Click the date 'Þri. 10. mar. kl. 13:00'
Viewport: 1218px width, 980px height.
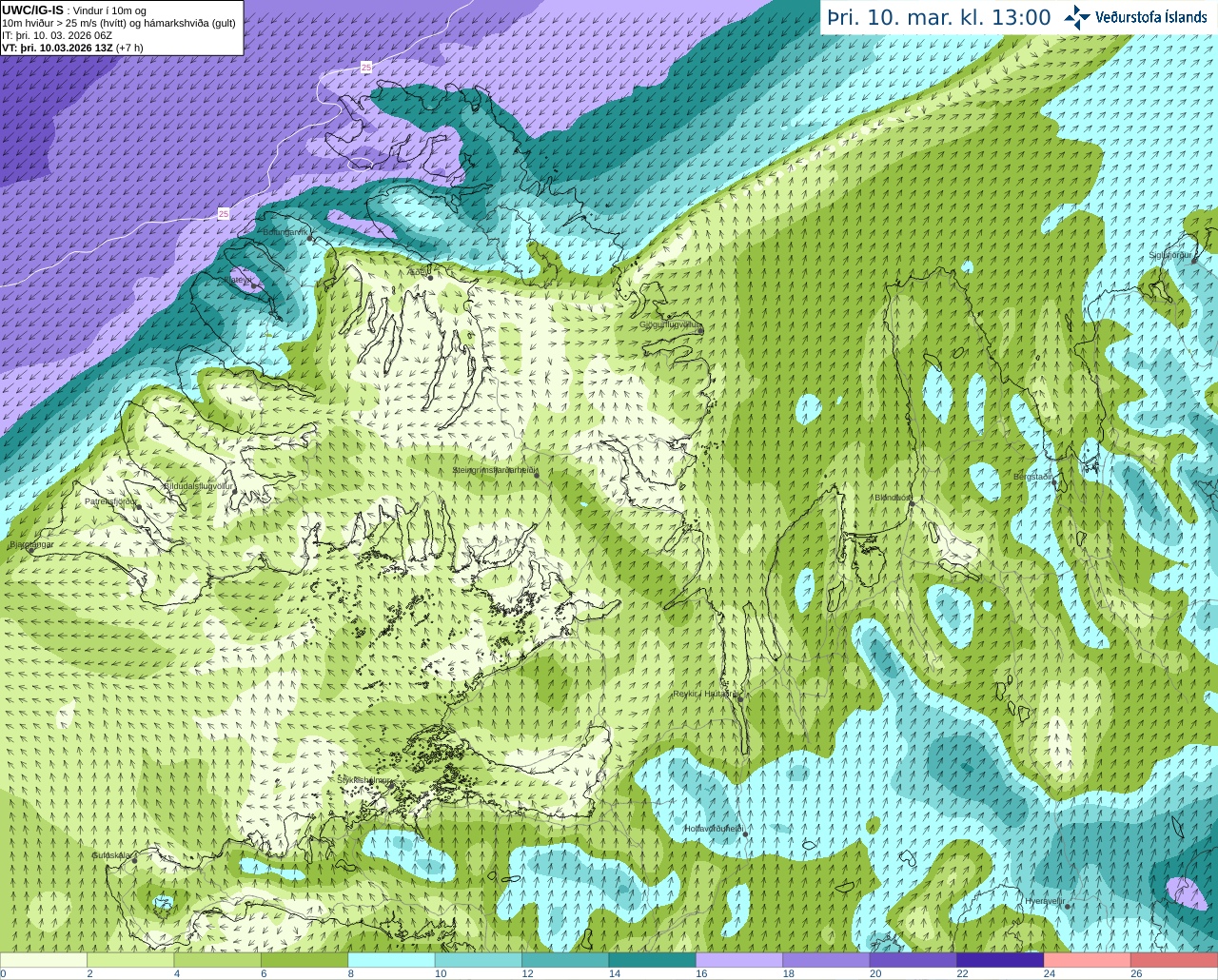[939, 17]
